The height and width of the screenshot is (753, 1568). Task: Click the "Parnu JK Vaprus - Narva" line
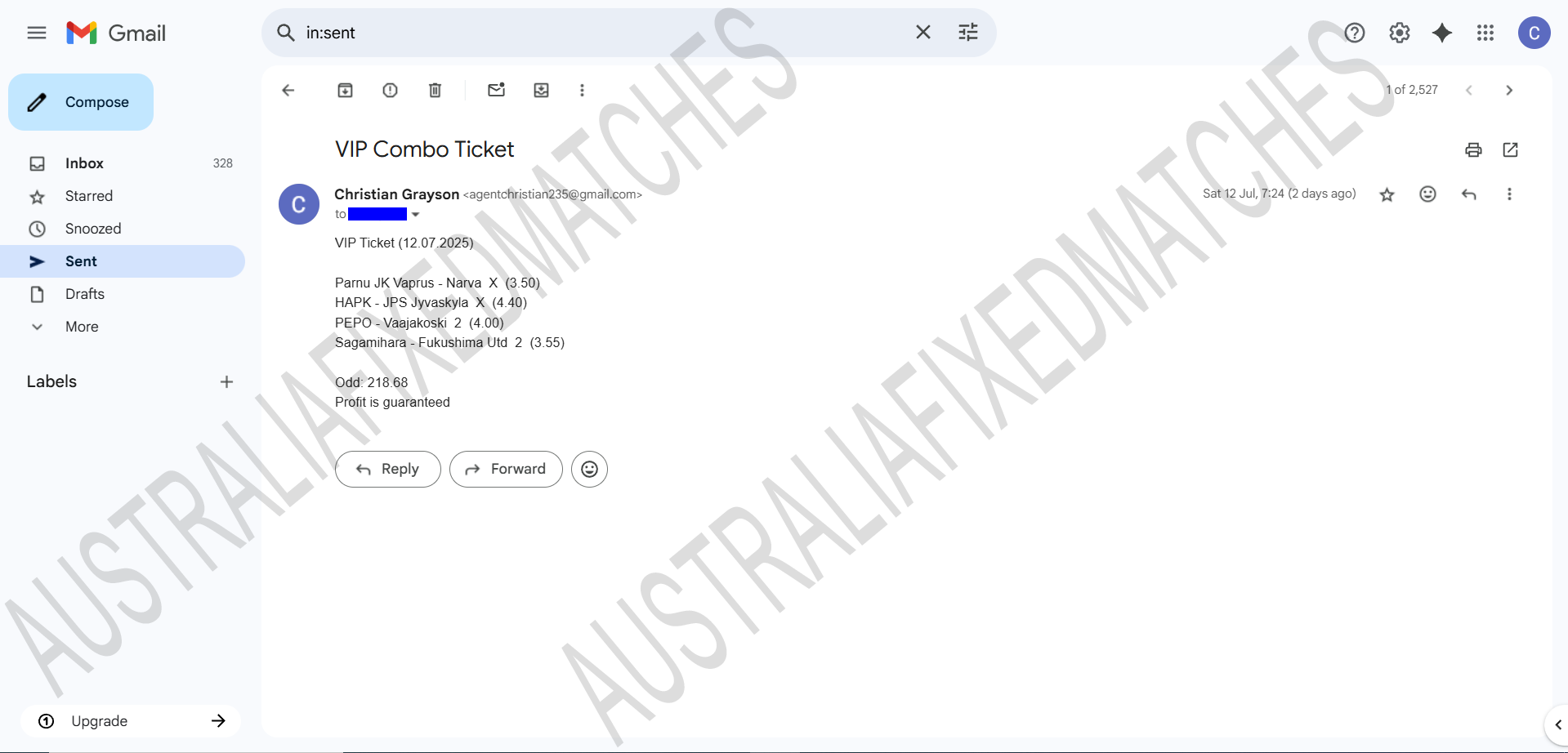click(438, 283)
